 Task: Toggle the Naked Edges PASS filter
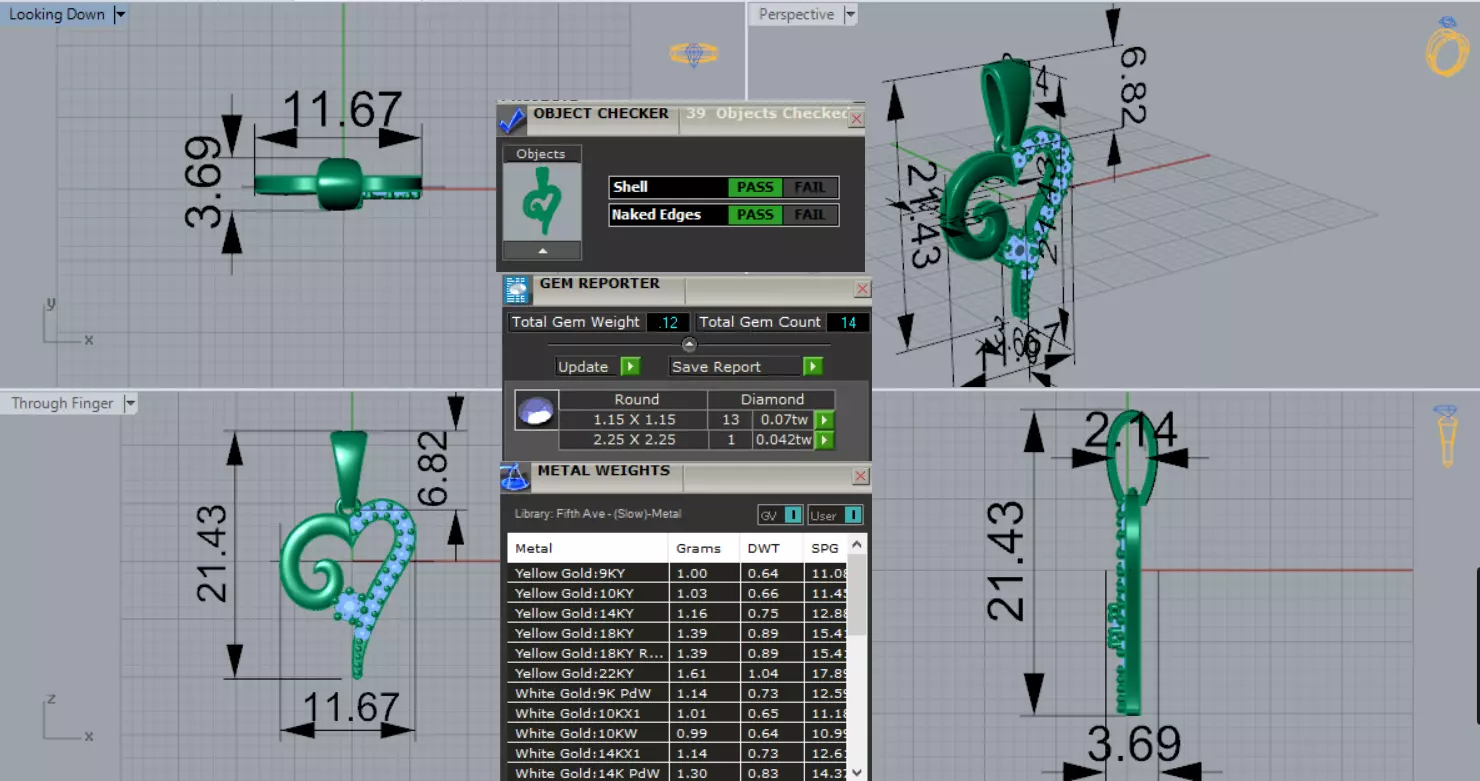[755, 215]
